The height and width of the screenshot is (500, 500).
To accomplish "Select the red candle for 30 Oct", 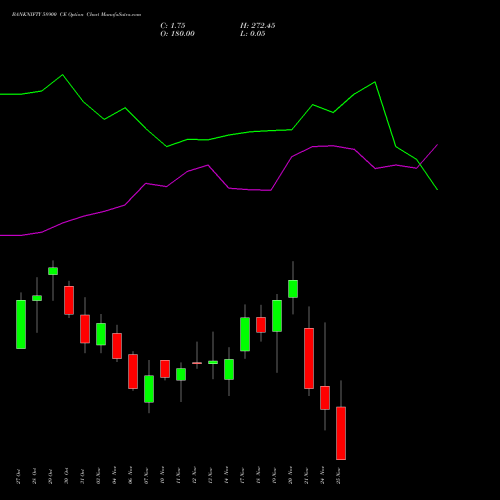I will 69,300.
